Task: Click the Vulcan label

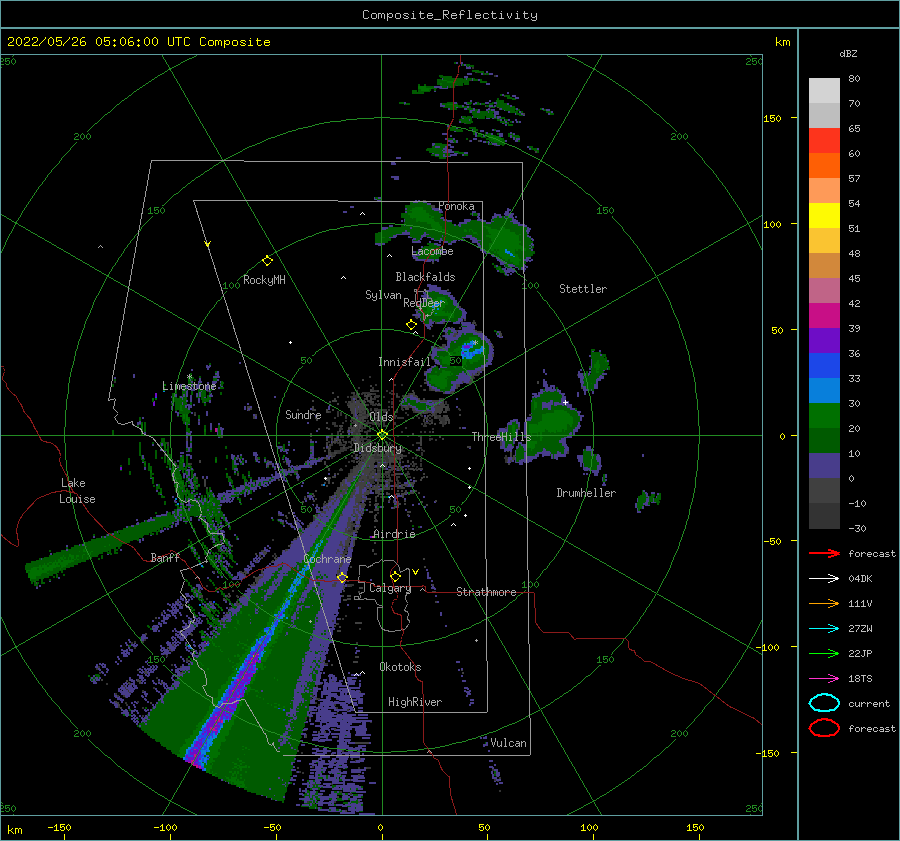Action: tap(509, 743)
